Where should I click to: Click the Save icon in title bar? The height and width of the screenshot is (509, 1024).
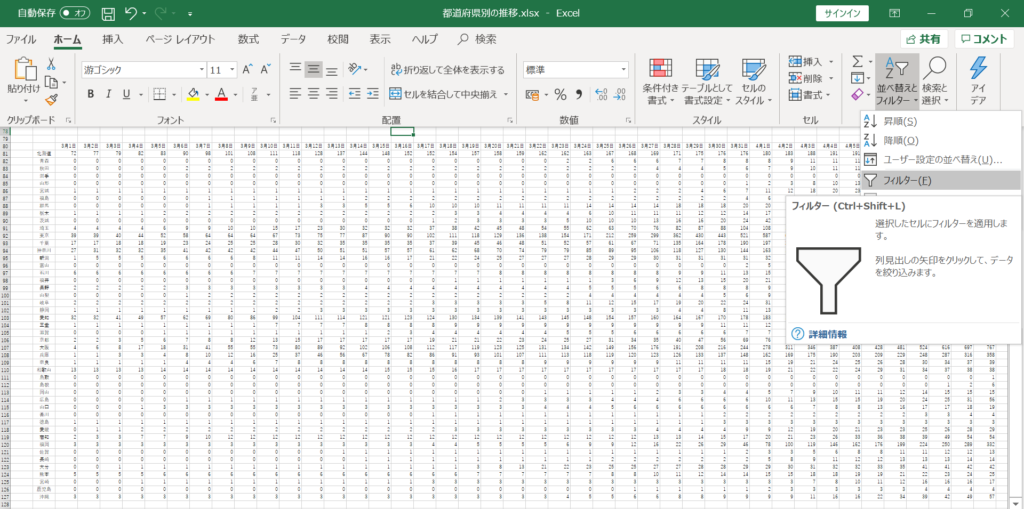tap(109, 13)
